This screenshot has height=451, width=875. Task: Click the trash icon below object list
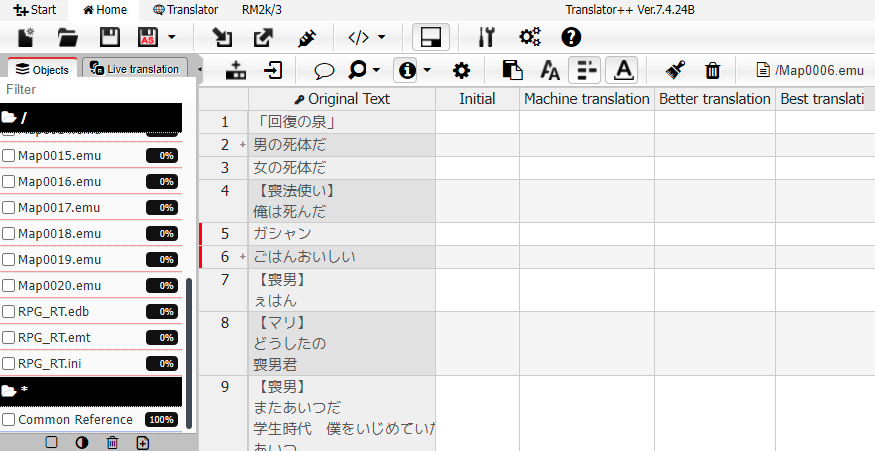tap(112, 443)
